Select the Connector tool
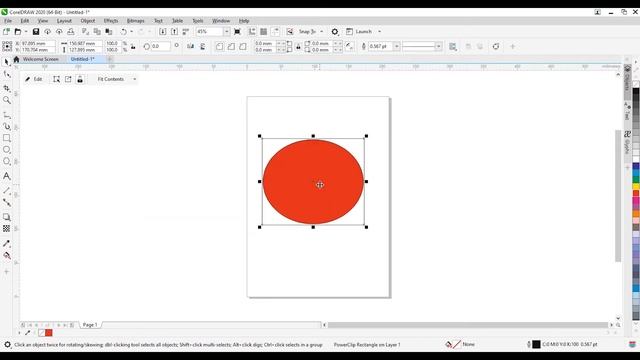Screen dimensions: 640x360 (x=7, y=202)
